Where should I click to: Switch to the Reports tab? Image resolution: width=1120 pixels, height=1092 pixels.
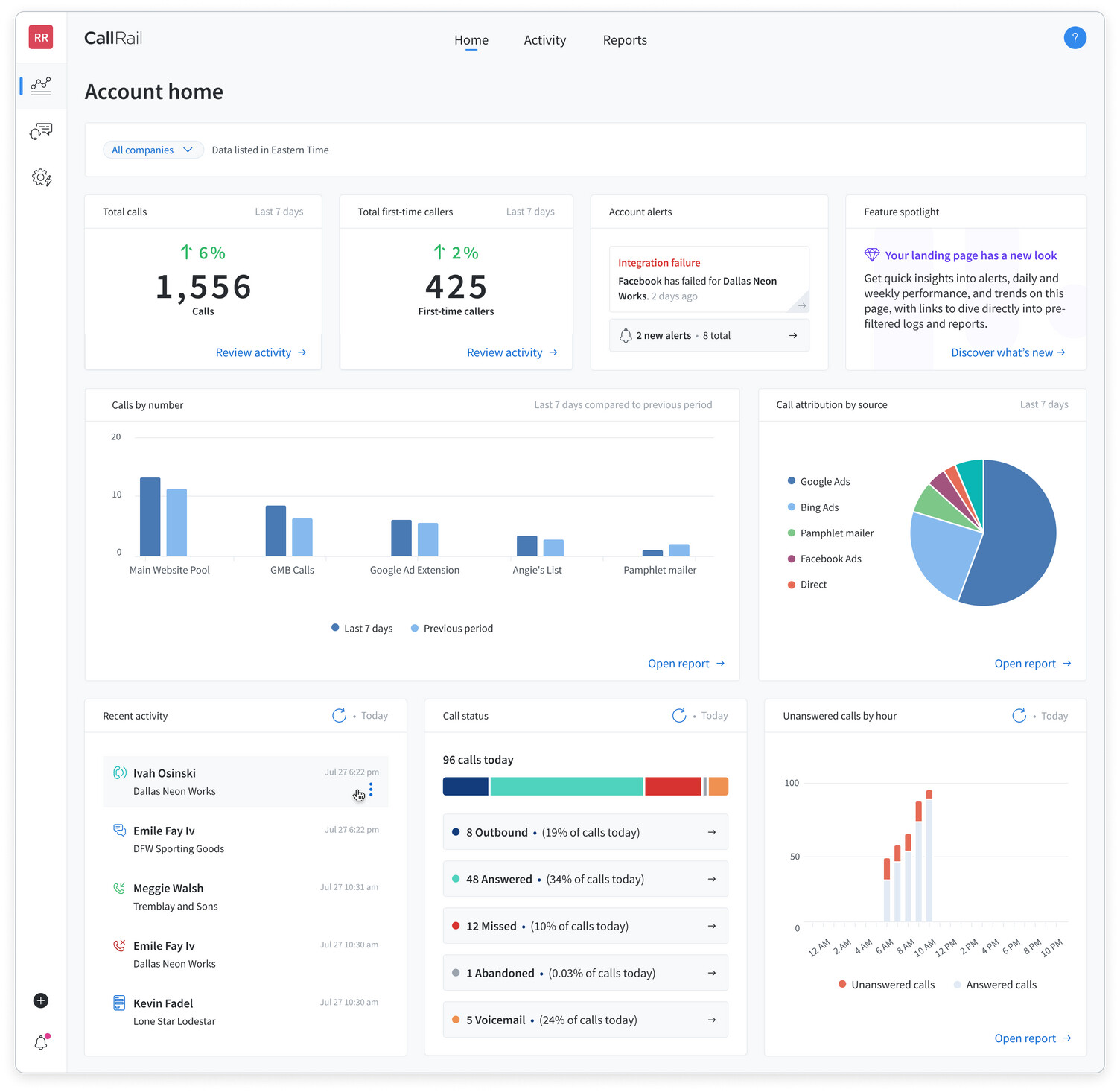[625, 40]
